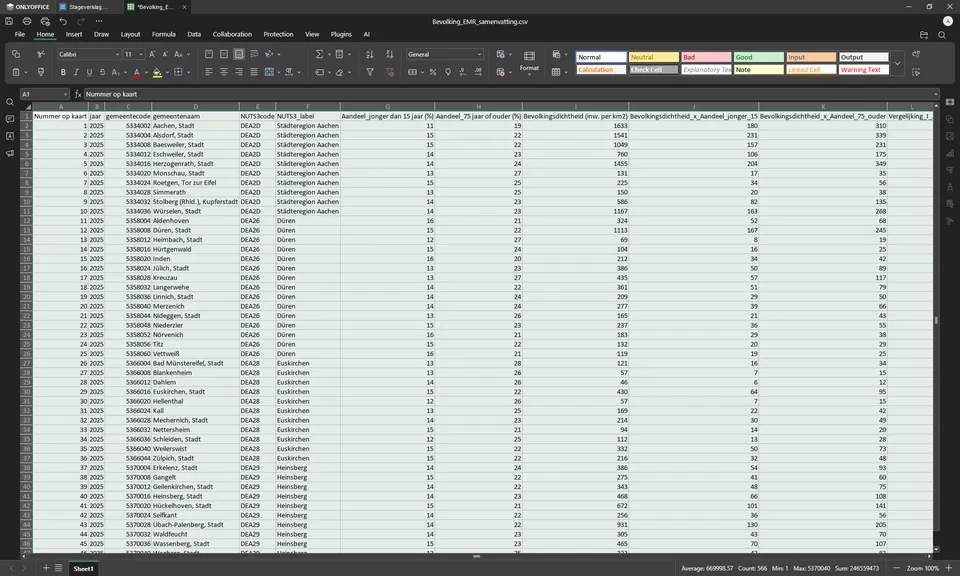The image size is (960, 576).
Task: Click the Increase decimal icon
Action: click(478, 72)
